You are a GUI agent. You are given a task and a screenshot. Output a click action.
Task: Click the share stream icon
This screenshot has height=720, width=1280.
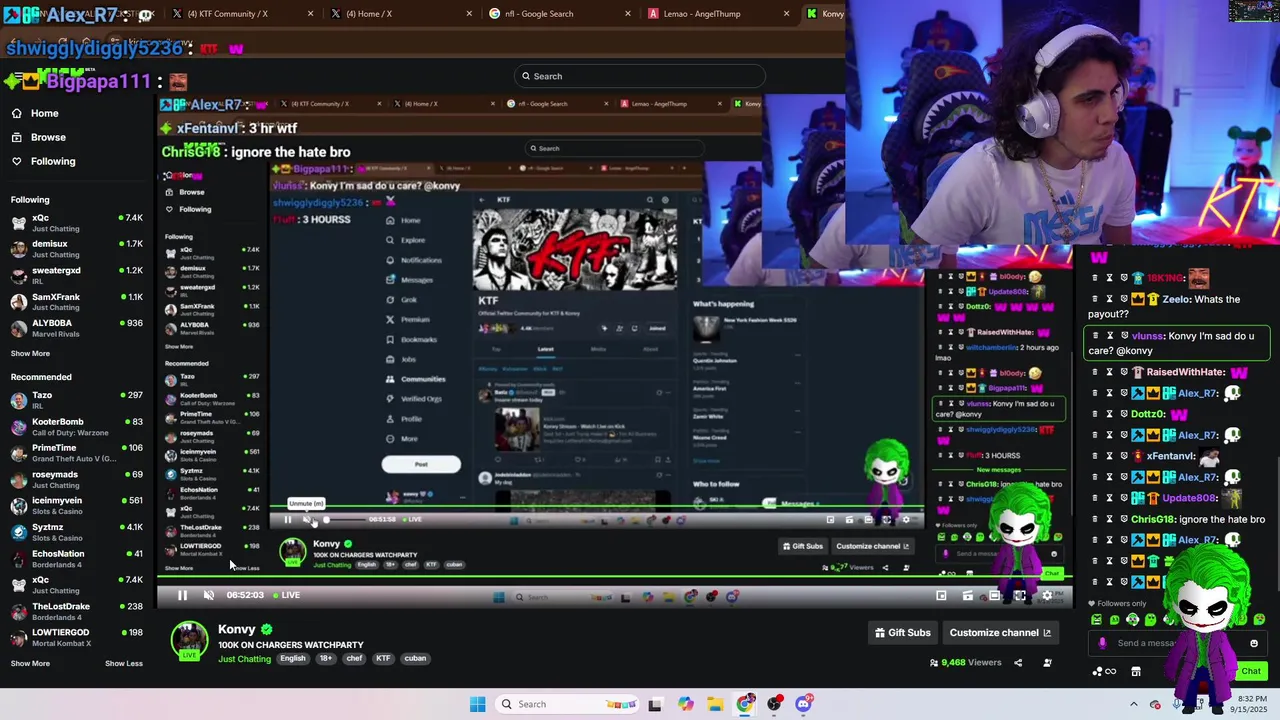(1018, 662)
